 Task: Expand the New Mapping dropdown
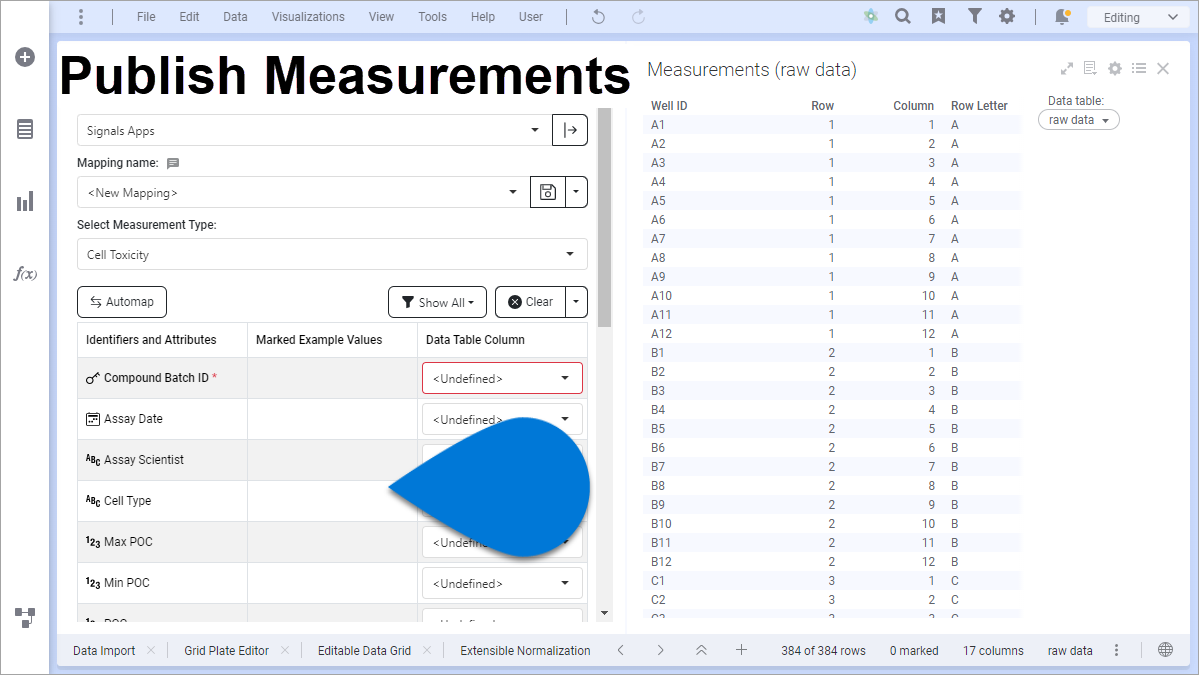point(513,192)
